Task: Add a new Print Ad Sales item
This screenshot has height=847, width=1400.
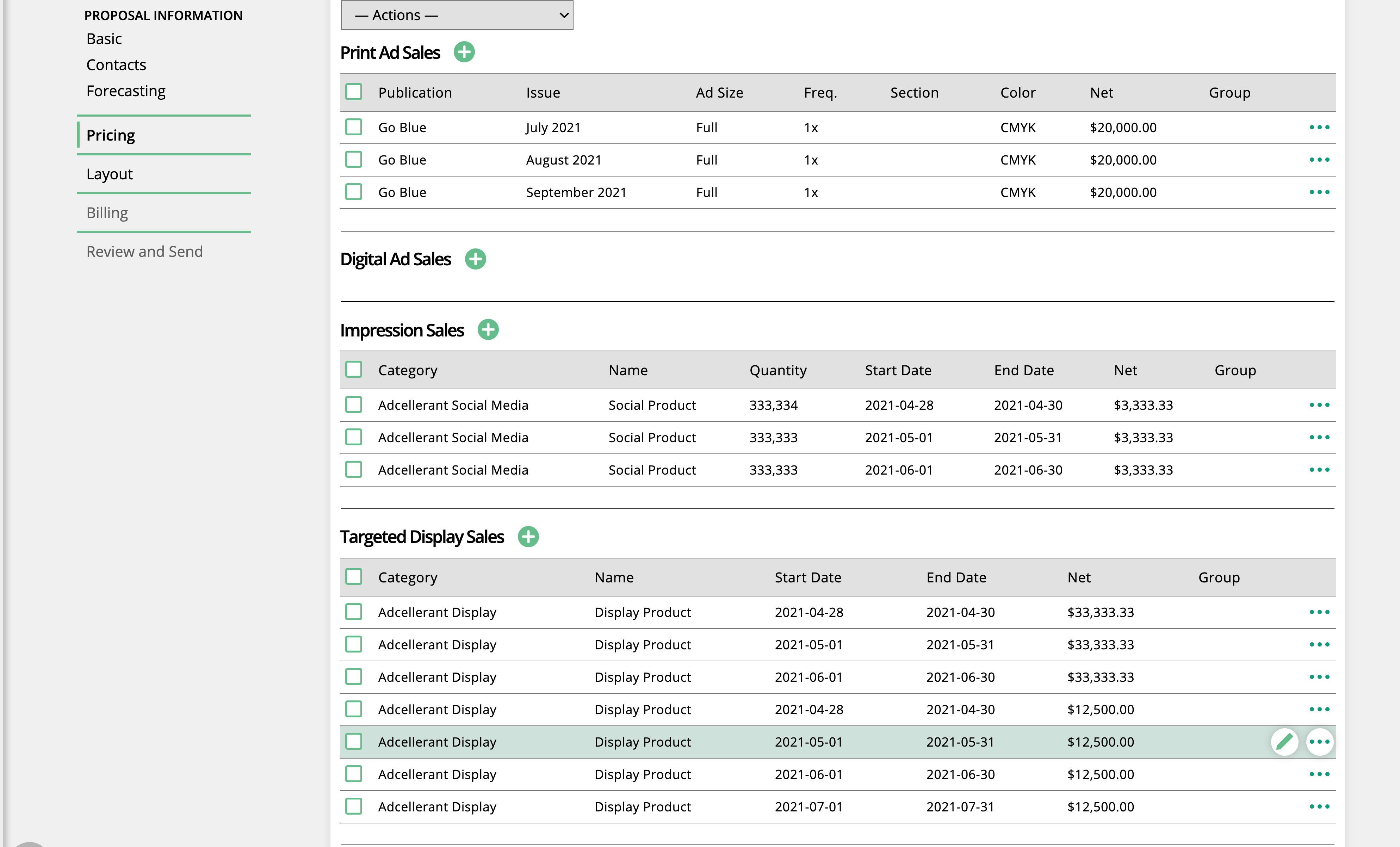Action: 464,52
